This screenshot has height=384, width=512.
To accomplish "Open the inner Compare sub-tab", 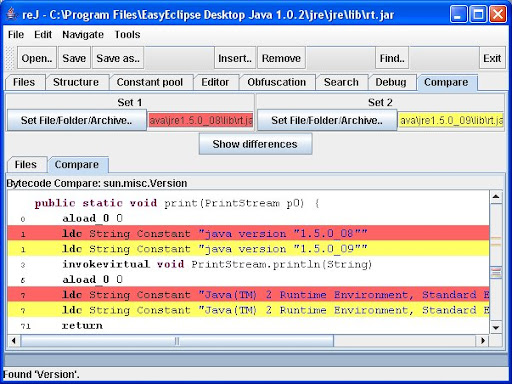I will tap(77, 165).
